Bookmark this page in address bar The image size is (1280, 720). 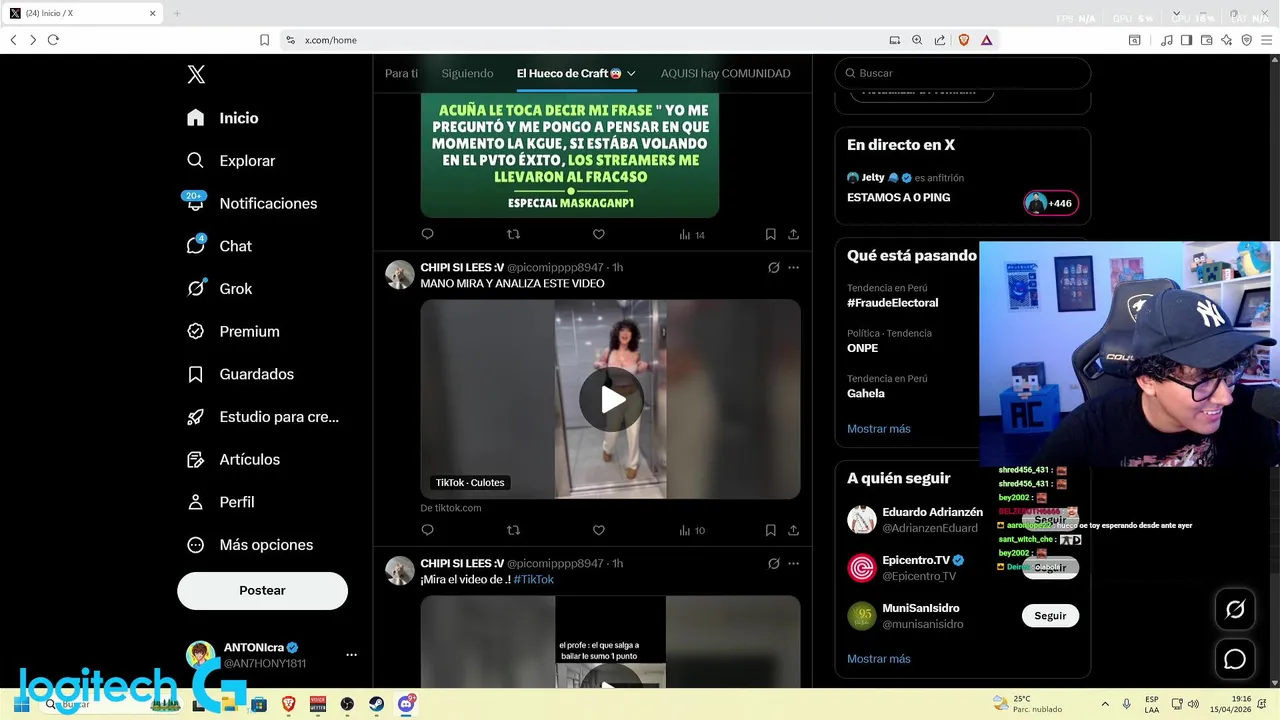click(264, 40)
